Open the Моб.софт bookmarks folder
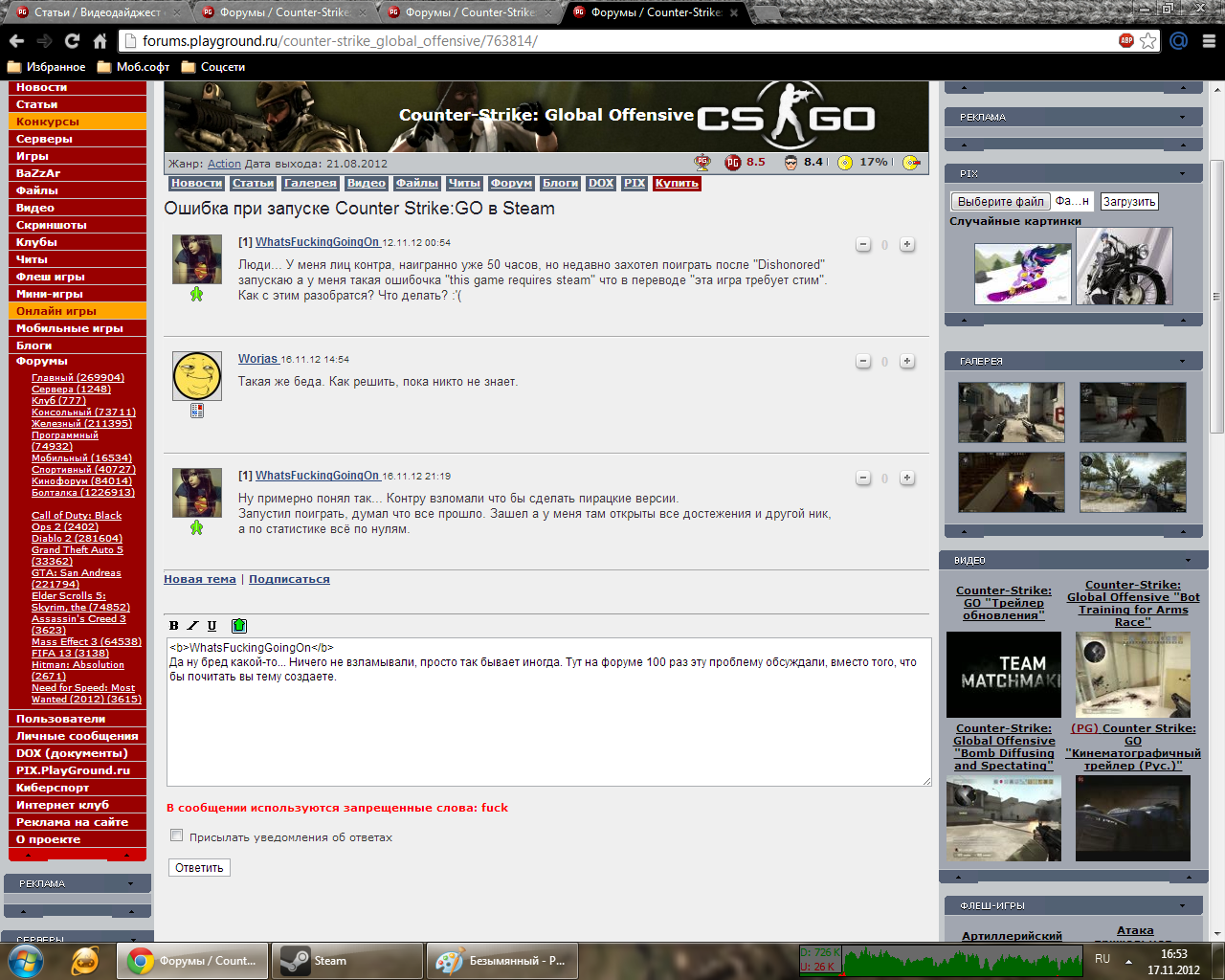The height and width of the screenshot is (980, 1225). tap(133, 67)
